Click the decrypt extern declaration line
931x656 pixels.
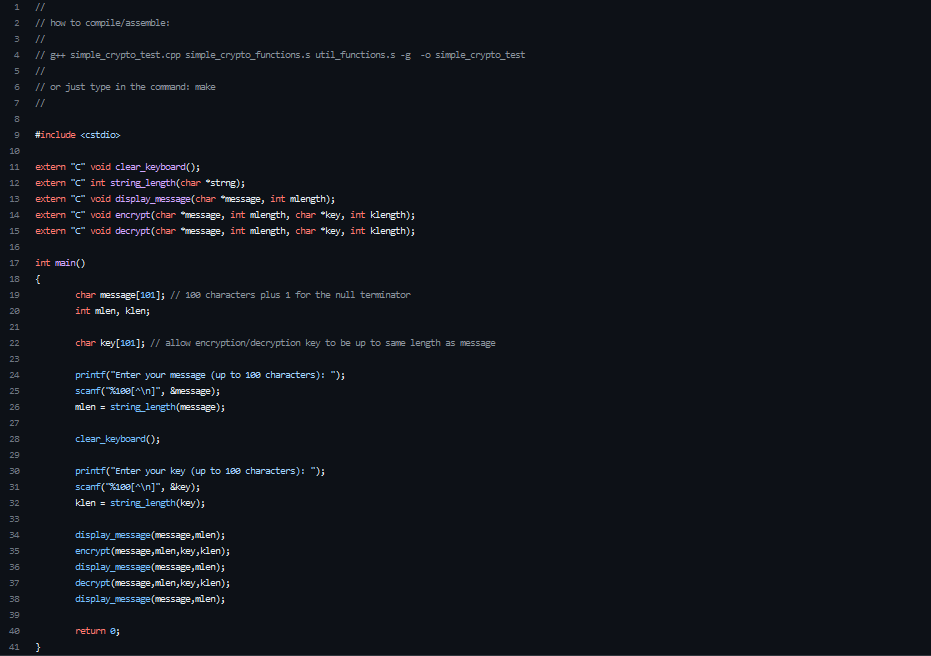click(x=200, y=230)
